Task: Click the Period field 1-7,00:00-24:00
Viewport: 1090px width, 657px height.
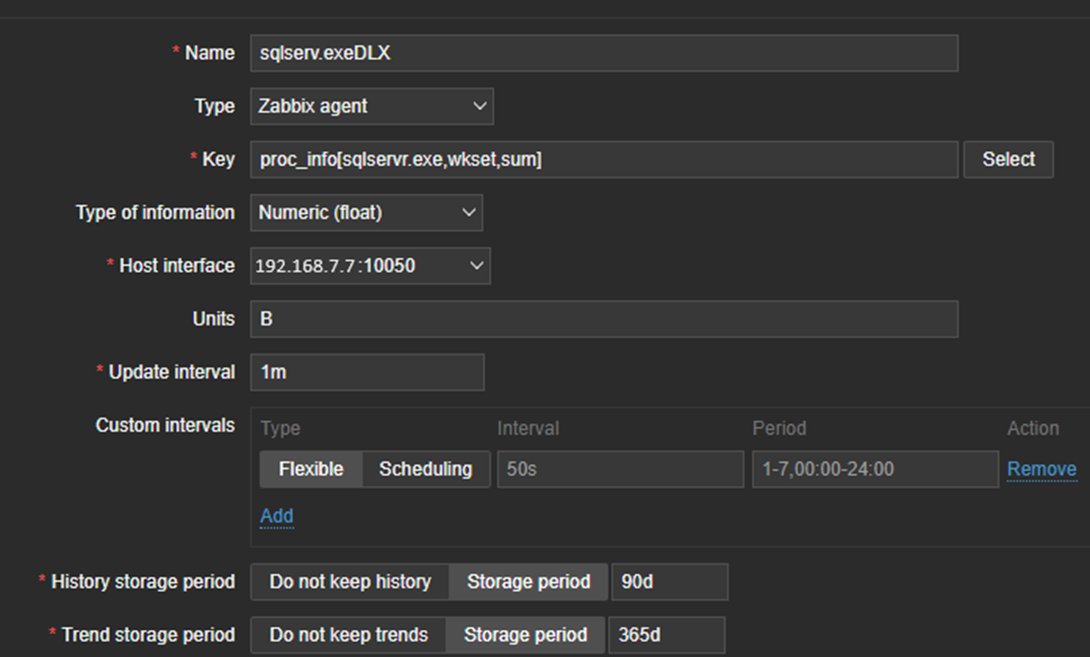Action: 875,469
